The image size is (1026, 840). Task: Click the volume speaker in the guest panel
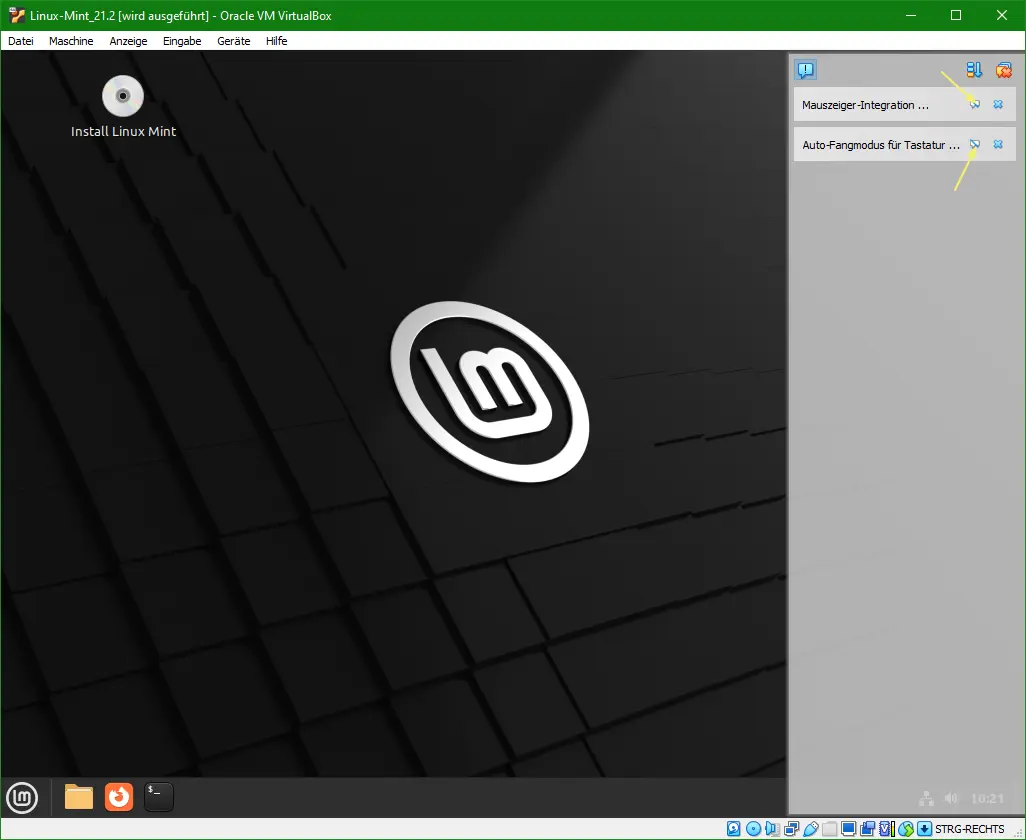tap(950, 798)
